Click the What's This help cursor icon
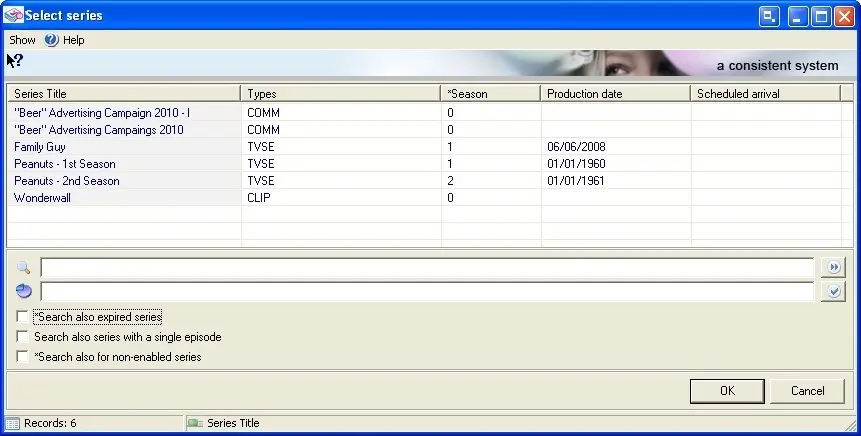 (15, 61)
